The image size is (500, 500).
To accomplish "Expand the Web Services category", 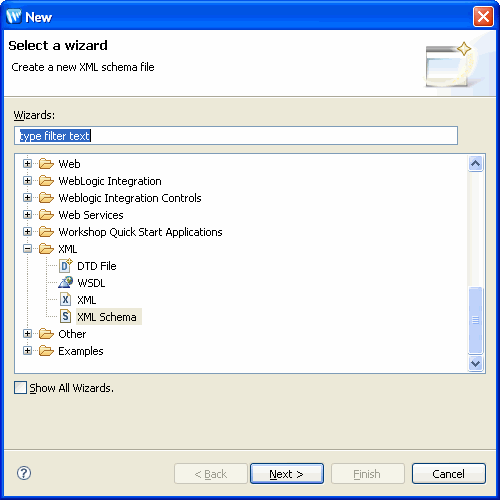I will click(28, 215).
